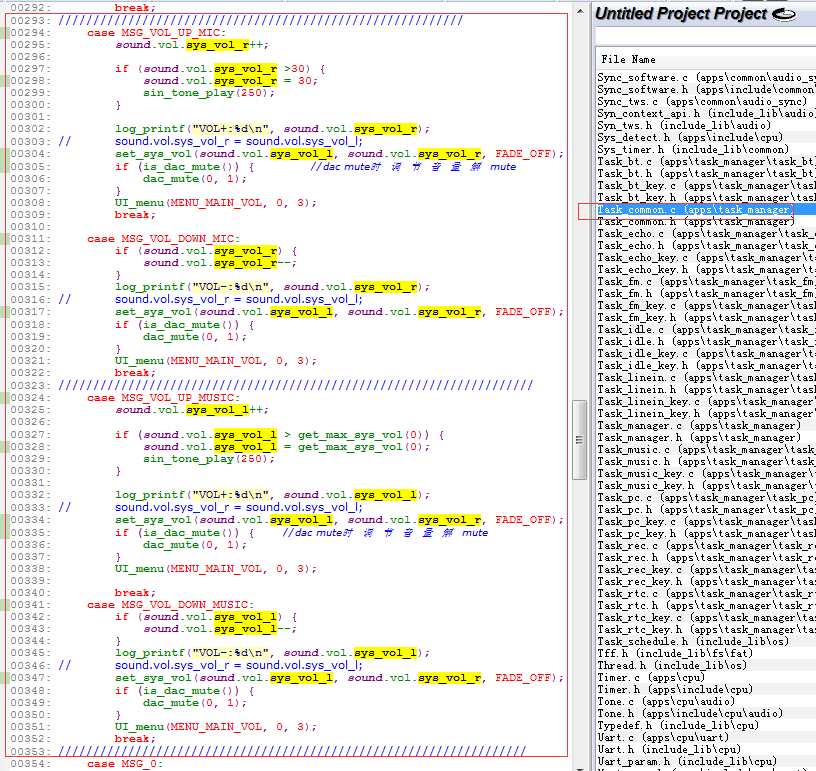The width and height of the screenshot is (816, 771).
Task: Focus the project file search field
Action: (x=706, y=36)
